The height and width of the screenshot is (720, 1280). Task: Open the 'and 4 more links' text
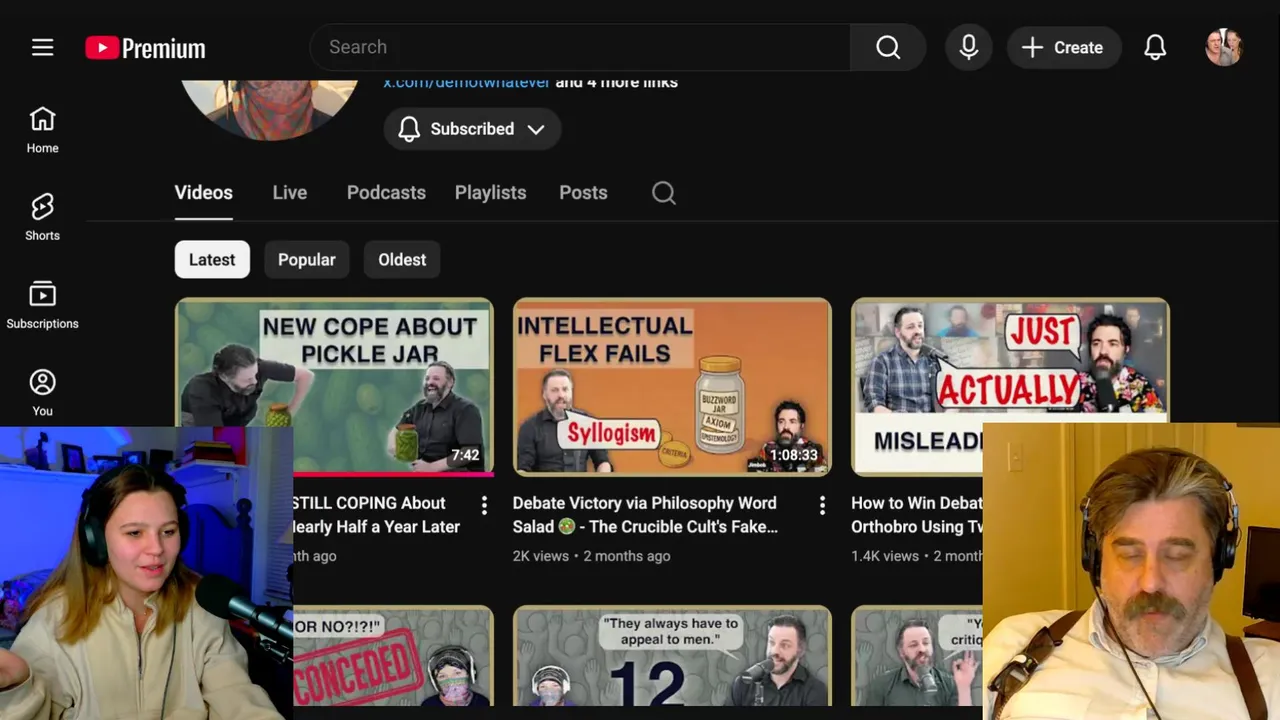coord(617,82)
